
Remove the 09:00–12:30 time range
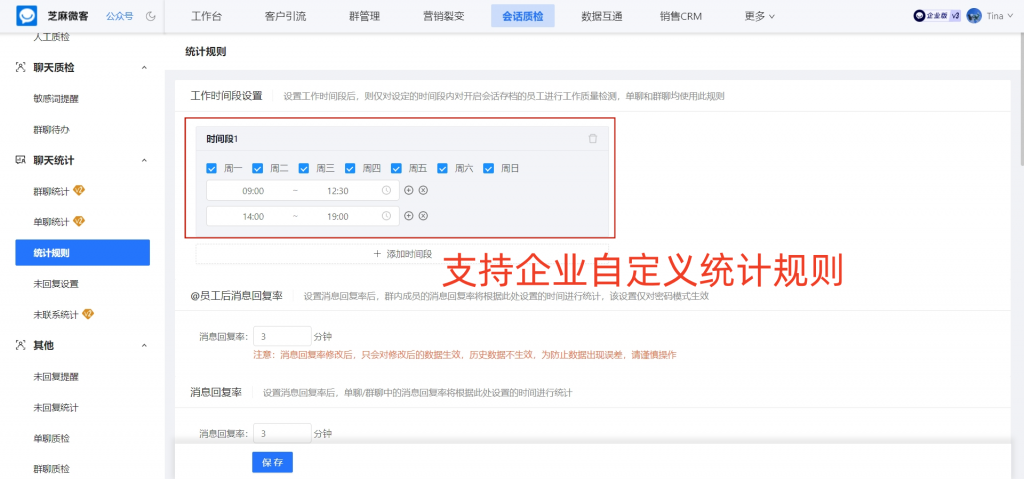click(423, 190)
